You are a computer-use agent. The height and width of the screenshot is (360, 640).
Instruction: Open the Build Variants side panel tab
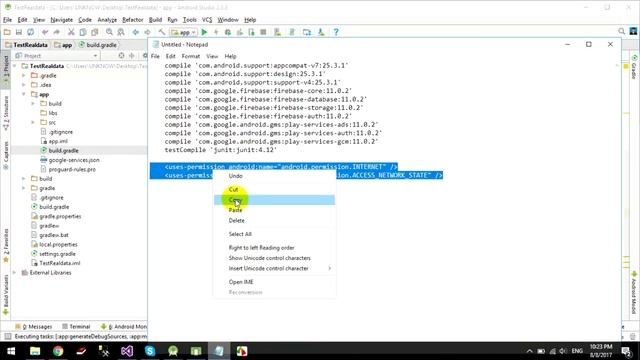click(6, 295)
